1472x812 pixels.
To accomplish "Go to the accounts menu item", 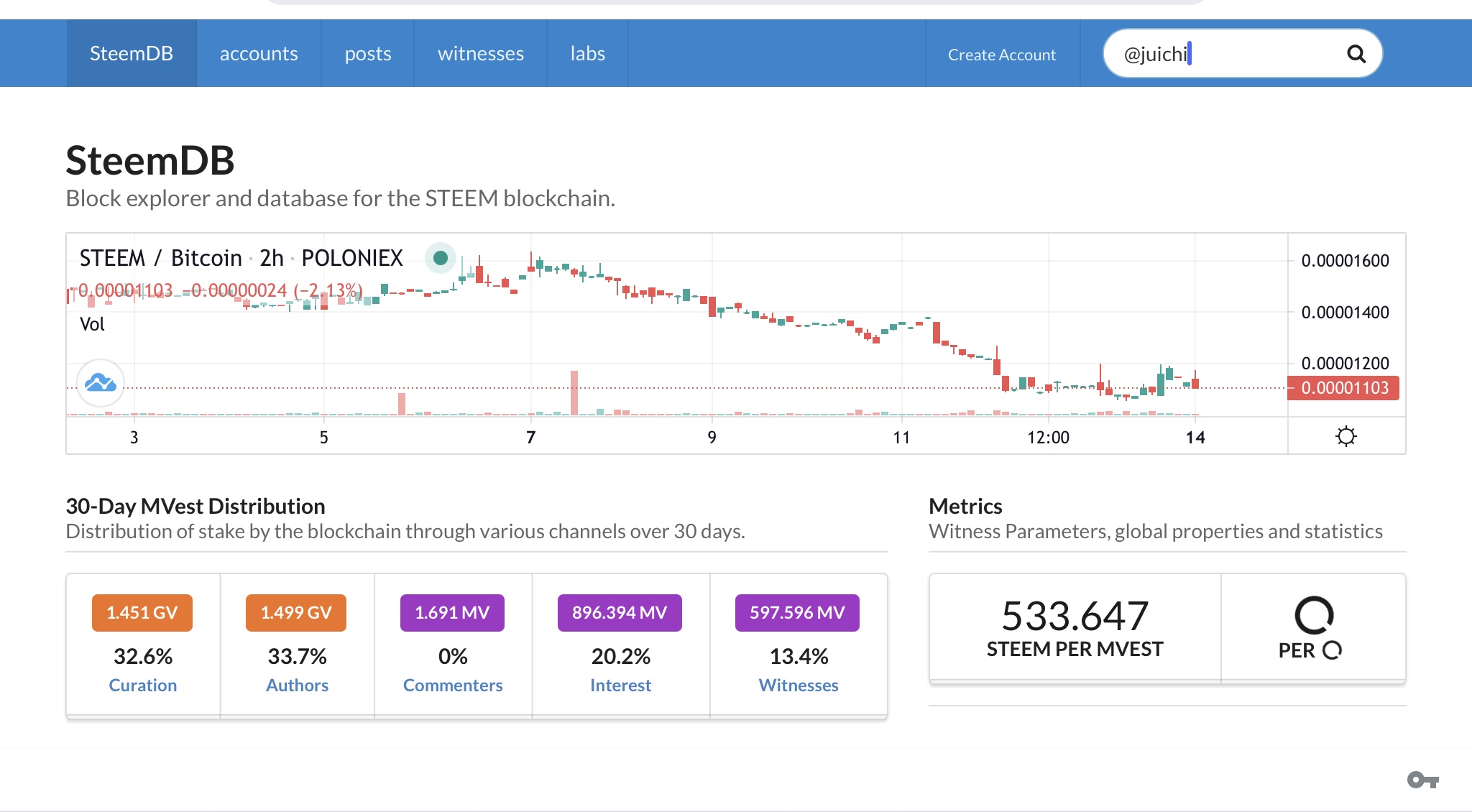I will pos(259,53).
